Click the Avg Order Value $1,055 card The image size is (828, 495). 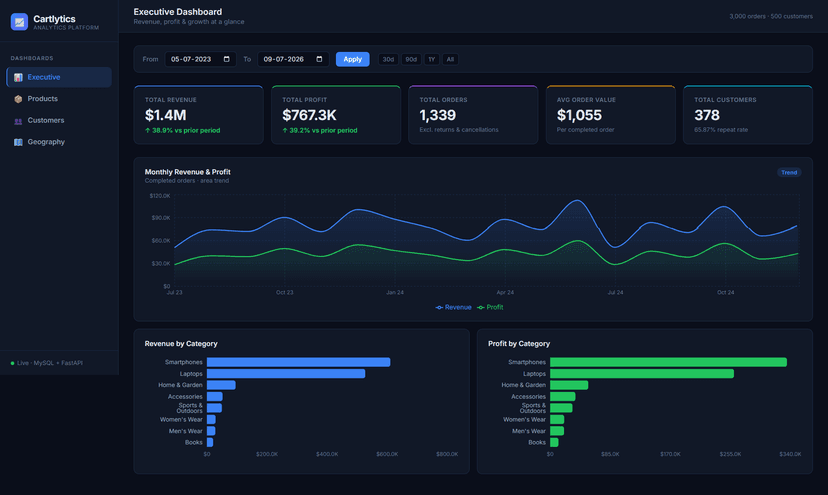tap(610, 115)
